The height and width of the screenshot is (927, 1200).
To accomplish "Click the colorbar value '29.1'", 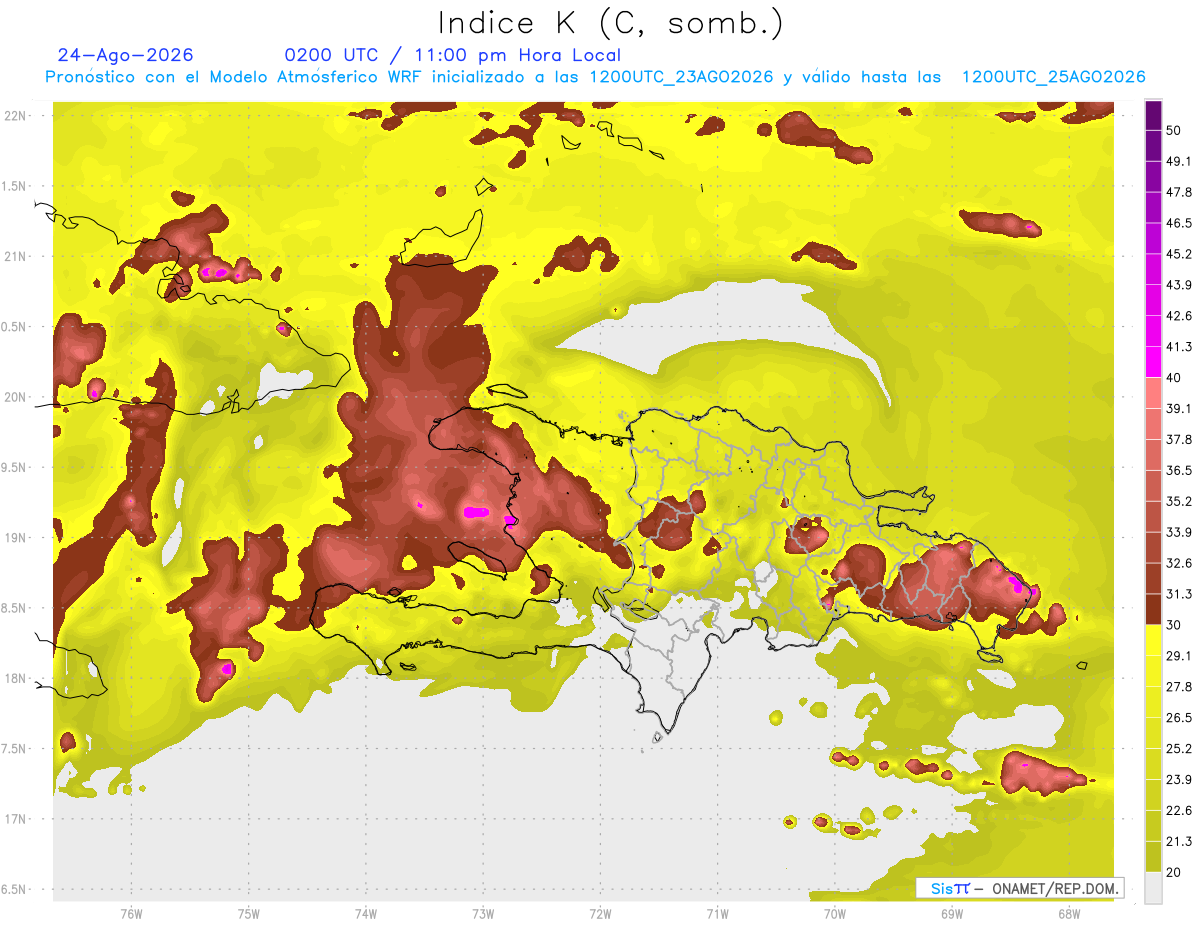I will point(1179,656).
